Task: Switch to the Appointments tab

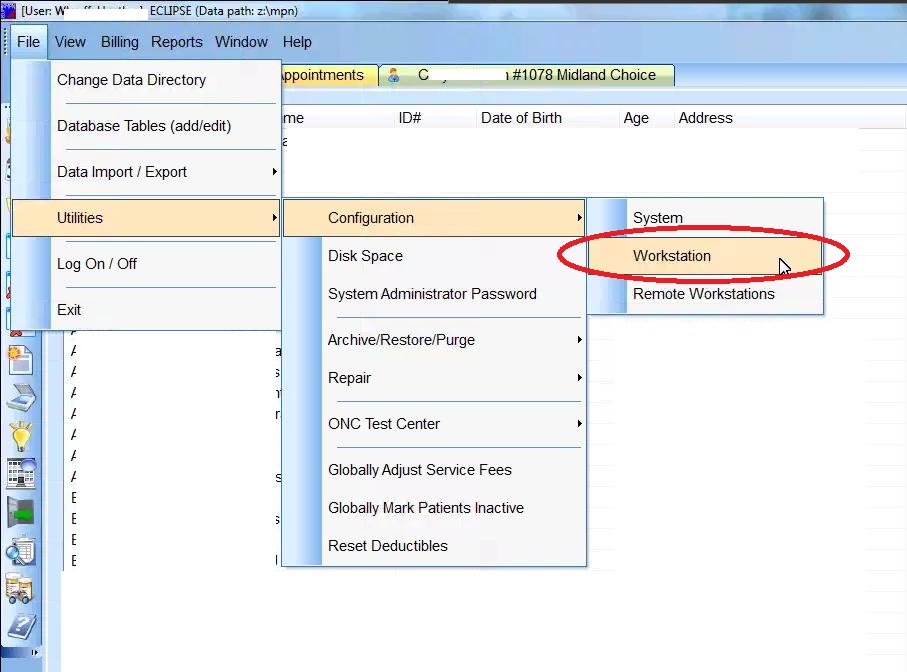Action: click(322, 75)
